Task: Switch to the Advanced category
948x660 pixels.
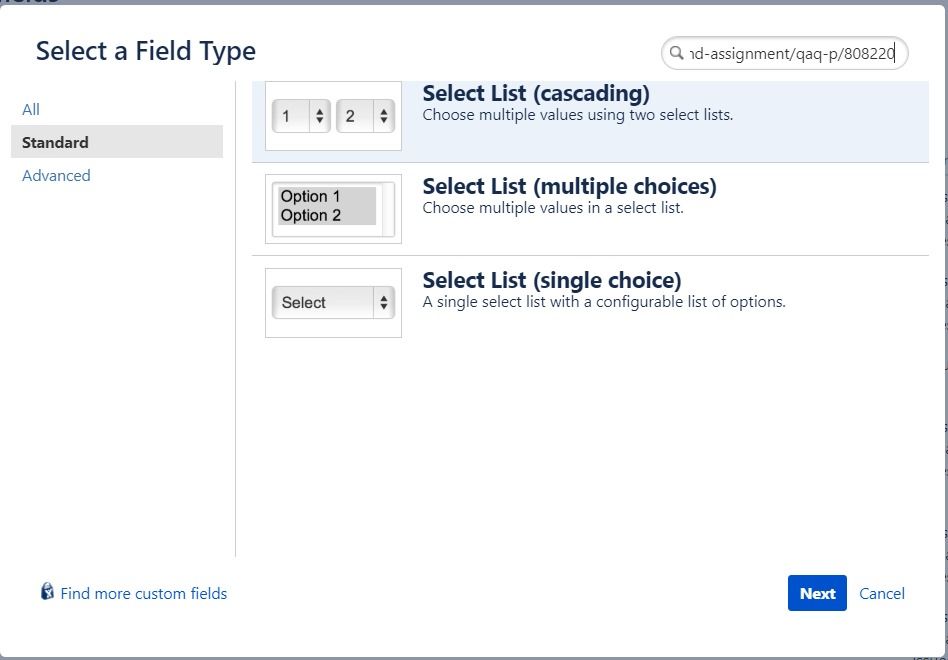Action: tap(56, 175)
